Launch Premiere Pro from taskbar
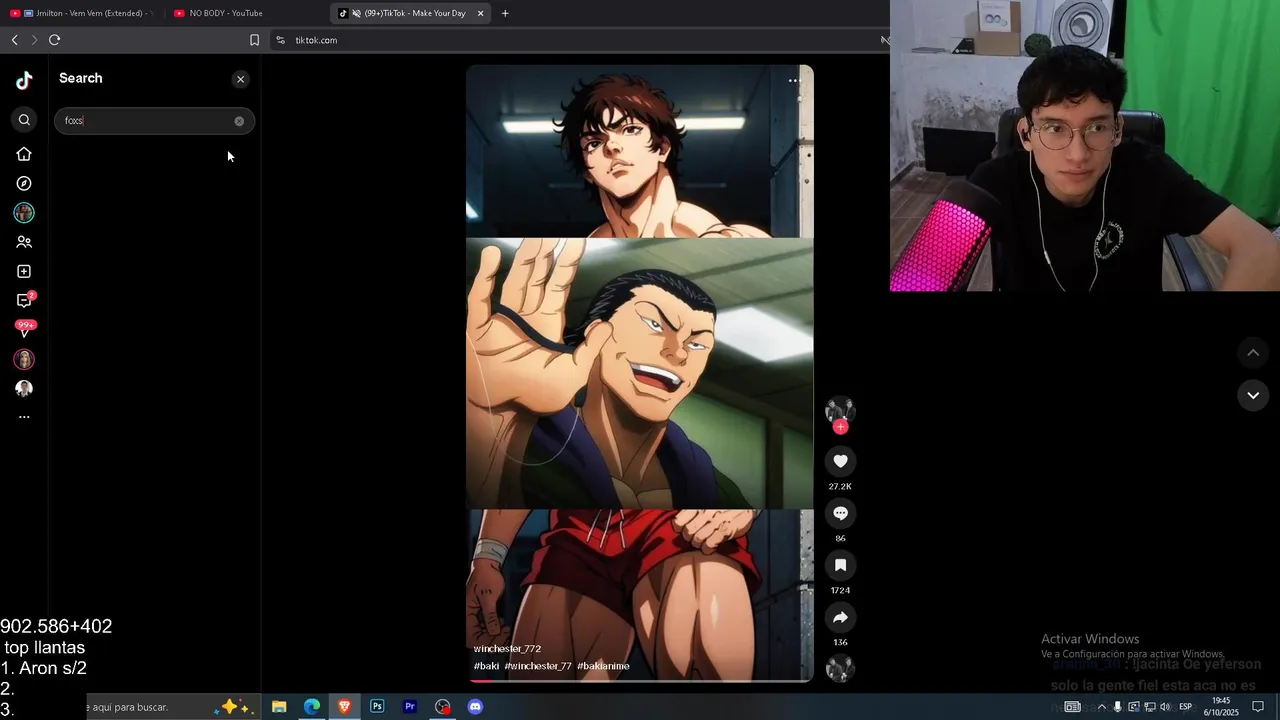The width and height of the screenshot is (1280, 720). (410, 707)
